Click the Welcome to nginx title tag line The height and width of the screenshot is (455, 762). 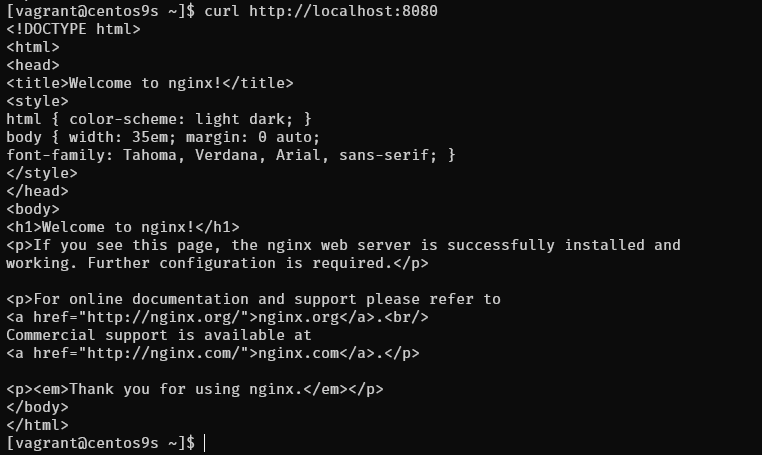click(150, 83)
